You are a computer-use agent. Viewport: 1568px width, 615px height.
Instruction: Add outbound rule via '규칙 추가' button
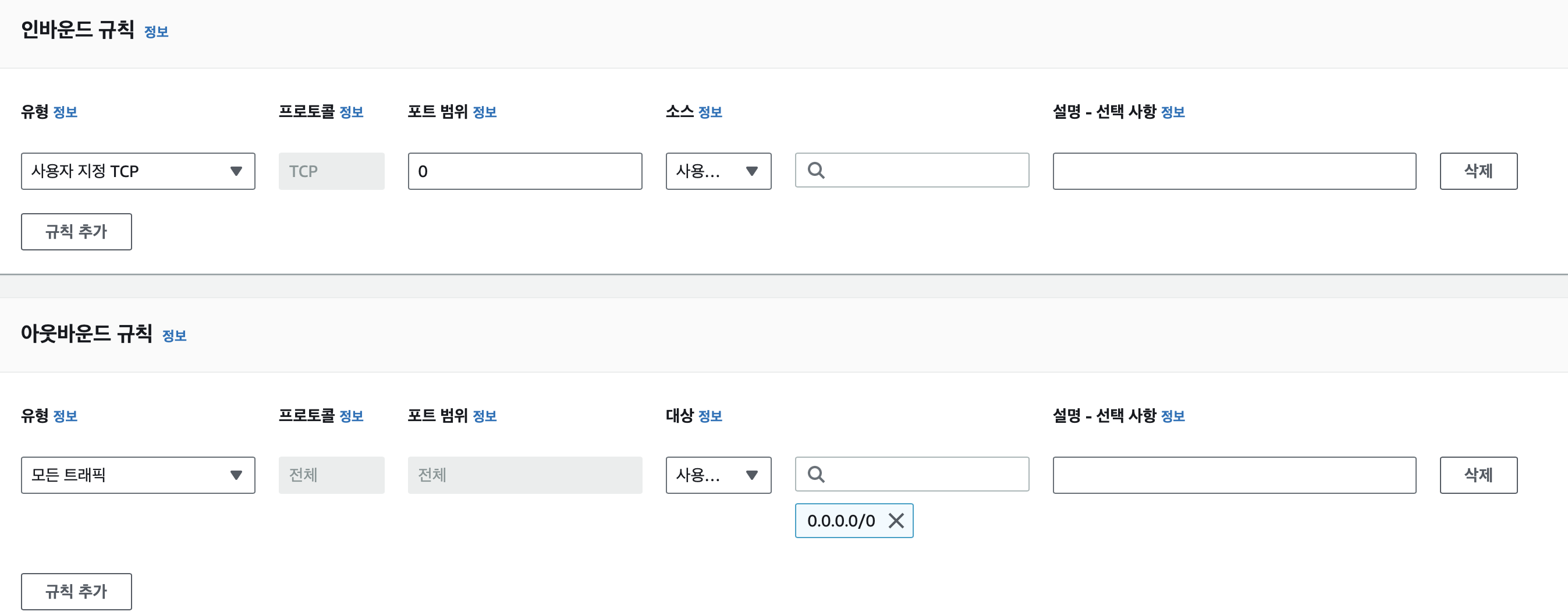(x=76, y=591)
